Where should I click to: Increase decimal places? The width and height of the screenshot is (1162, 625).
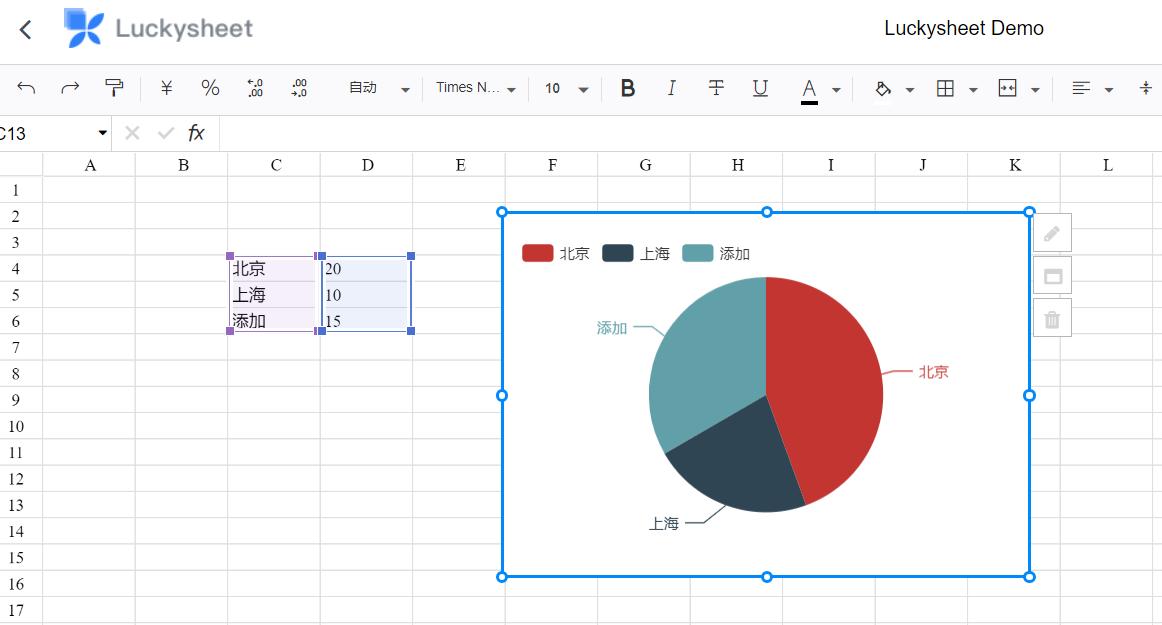pyautogui.click(x=299, y=88)
